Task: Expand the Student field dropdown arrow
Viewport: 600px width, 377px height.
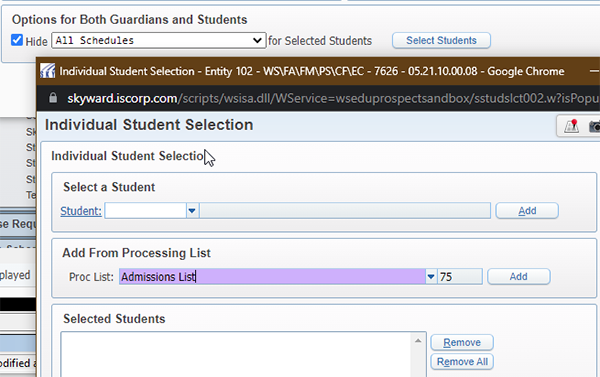Action: coord(192,211)
